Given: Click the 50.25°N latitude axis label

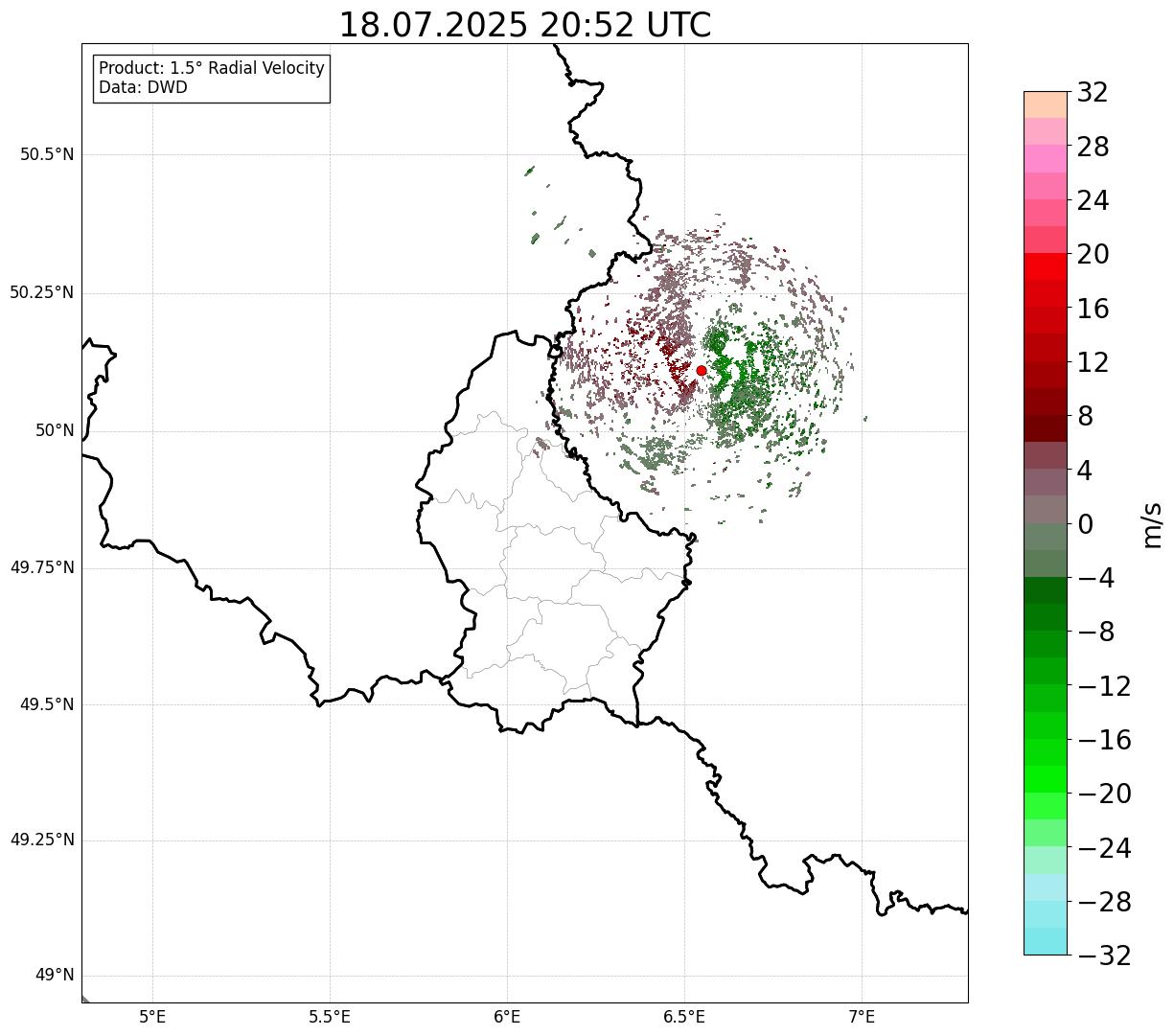Looking at the screenshot, I should 42,292.
